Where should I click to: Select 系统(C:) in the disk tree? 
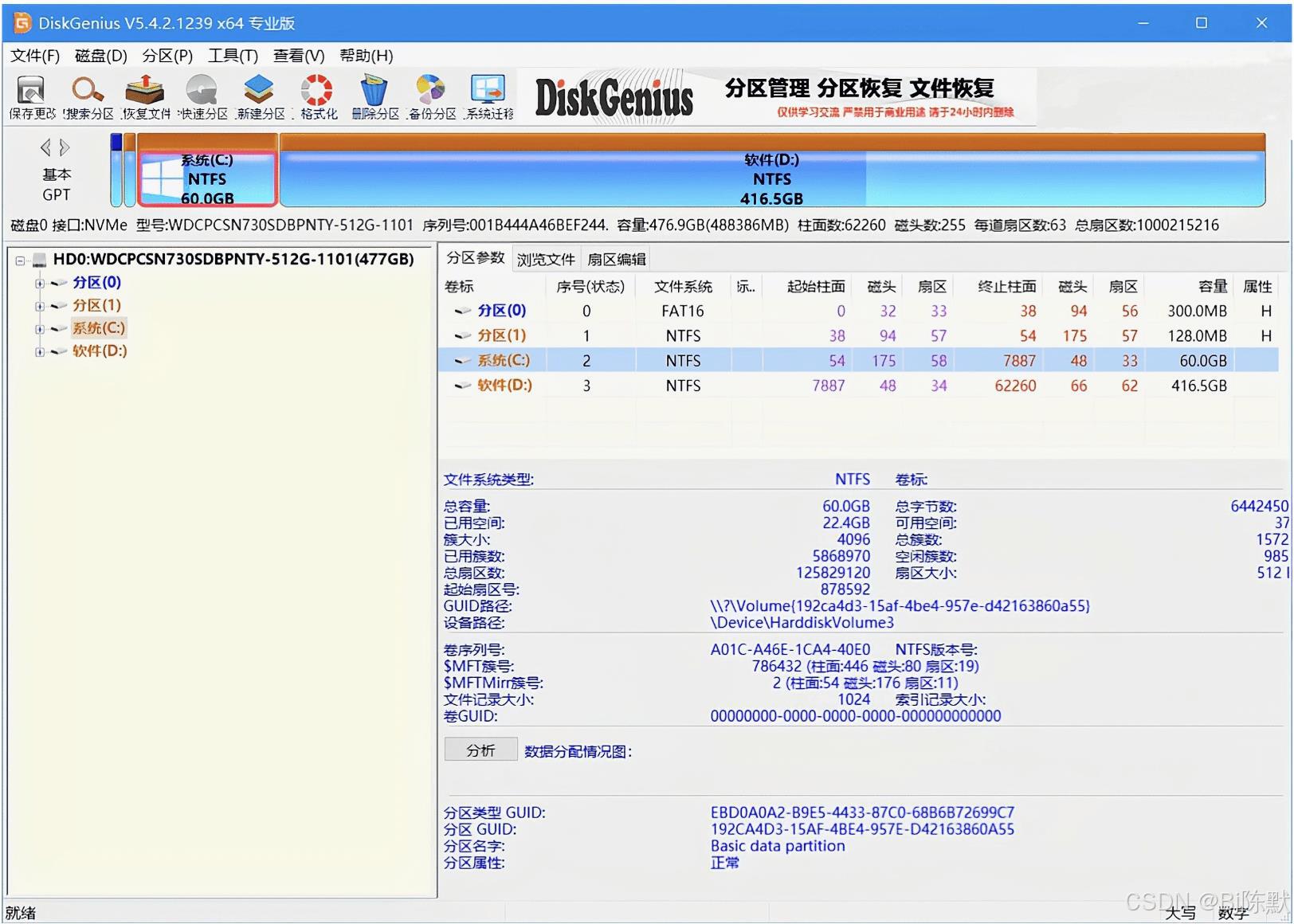(x=99, y=328)
